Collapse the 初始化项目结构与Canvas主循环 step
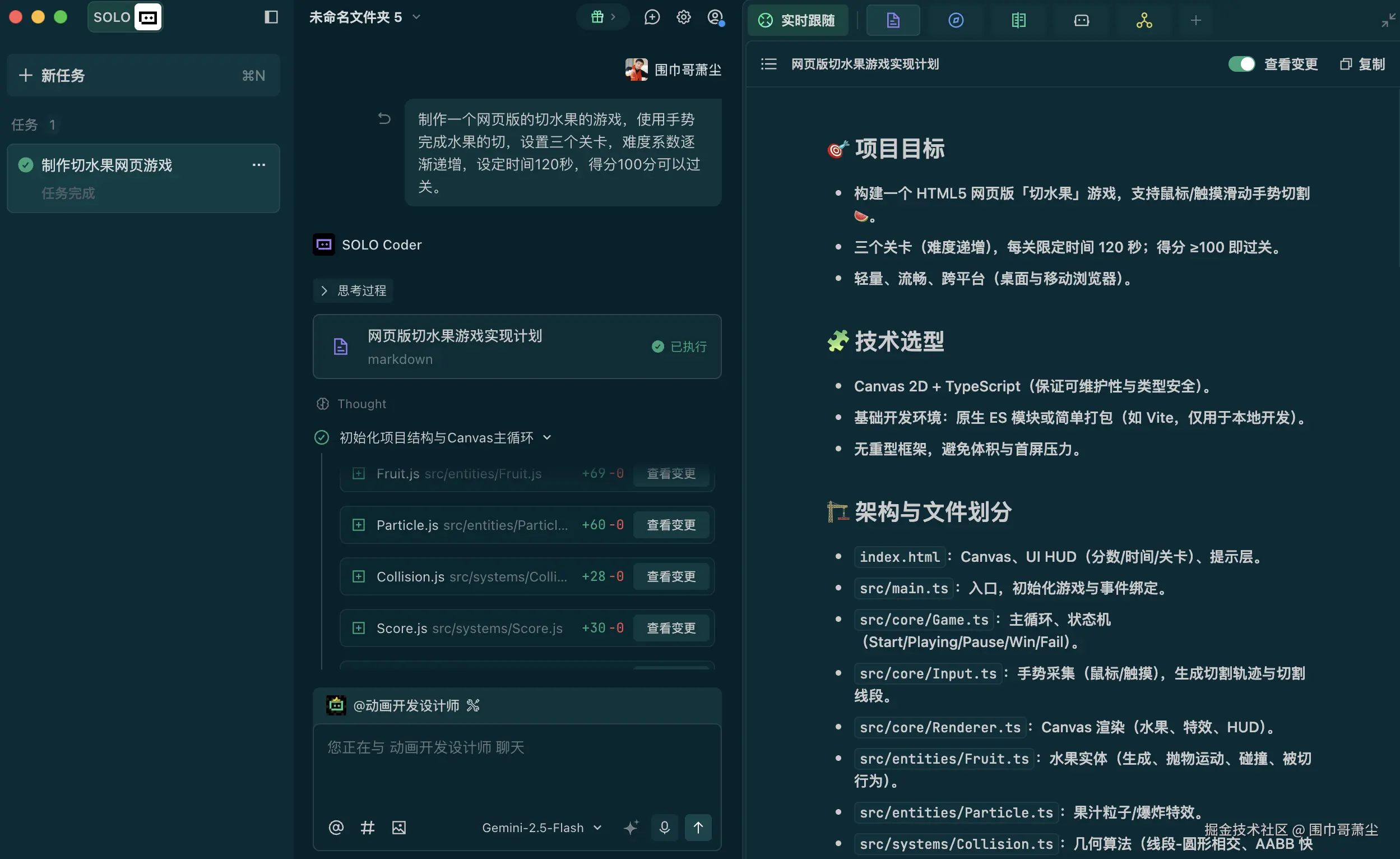The height and width of the screenshot is (859, 1400). point(547,438)
